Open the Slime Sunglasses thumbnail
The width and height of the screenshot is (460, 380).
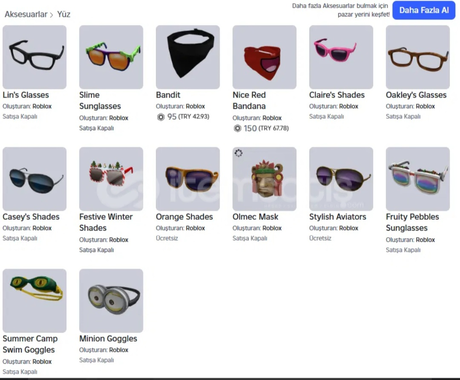[111, 57]
